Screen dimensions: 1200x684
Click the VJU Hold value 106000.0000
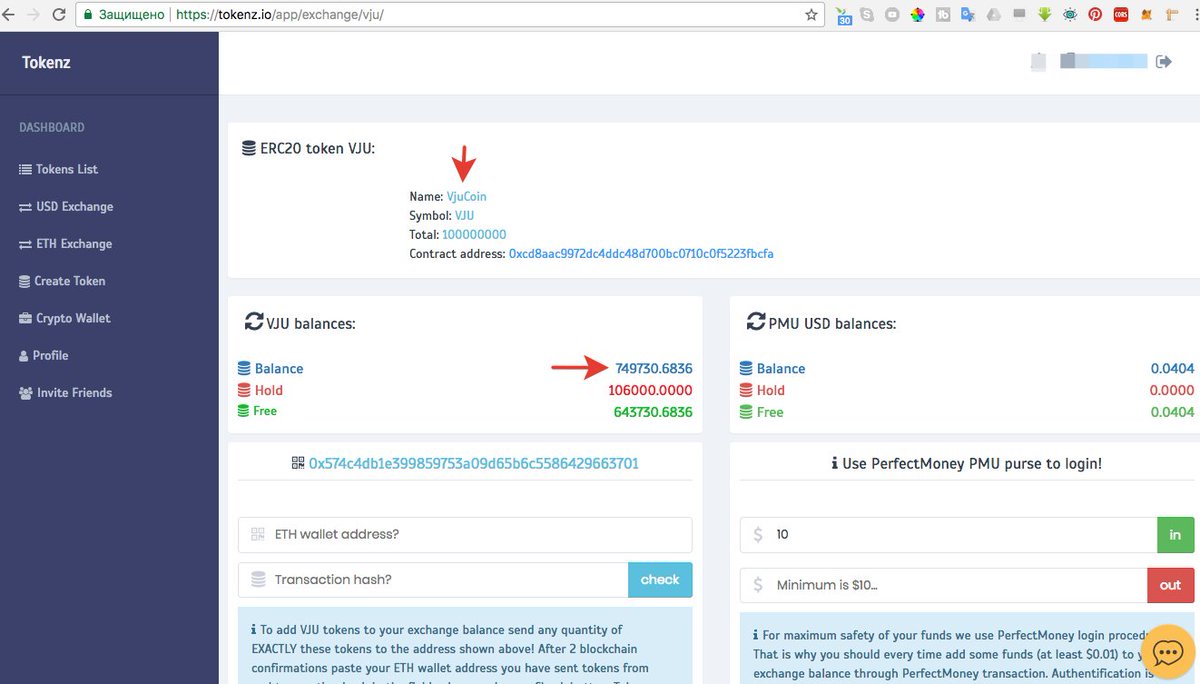click(650, 390)
